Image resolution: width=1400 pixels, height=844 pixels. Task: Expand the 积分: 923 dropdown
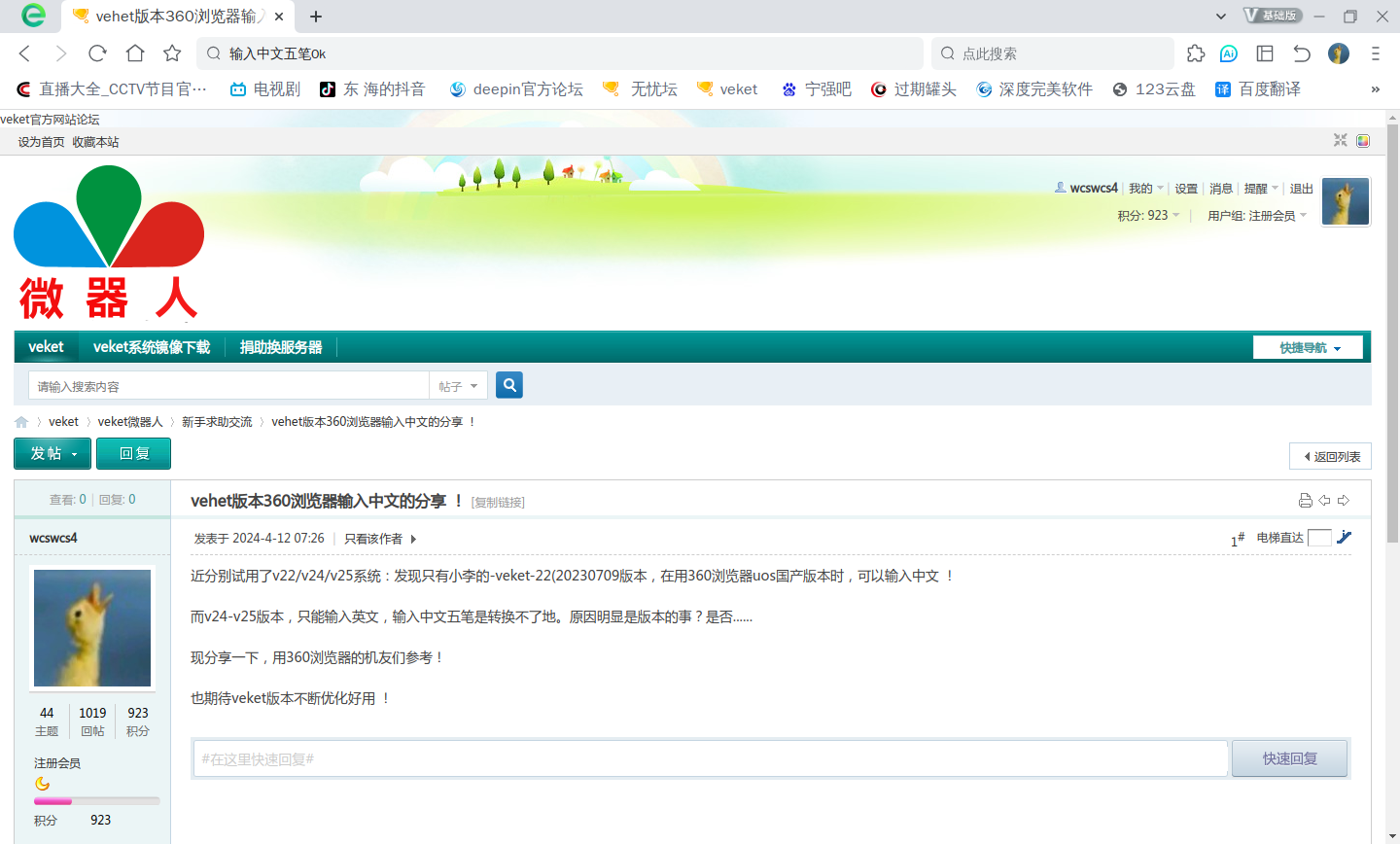tap(1148, 215)
